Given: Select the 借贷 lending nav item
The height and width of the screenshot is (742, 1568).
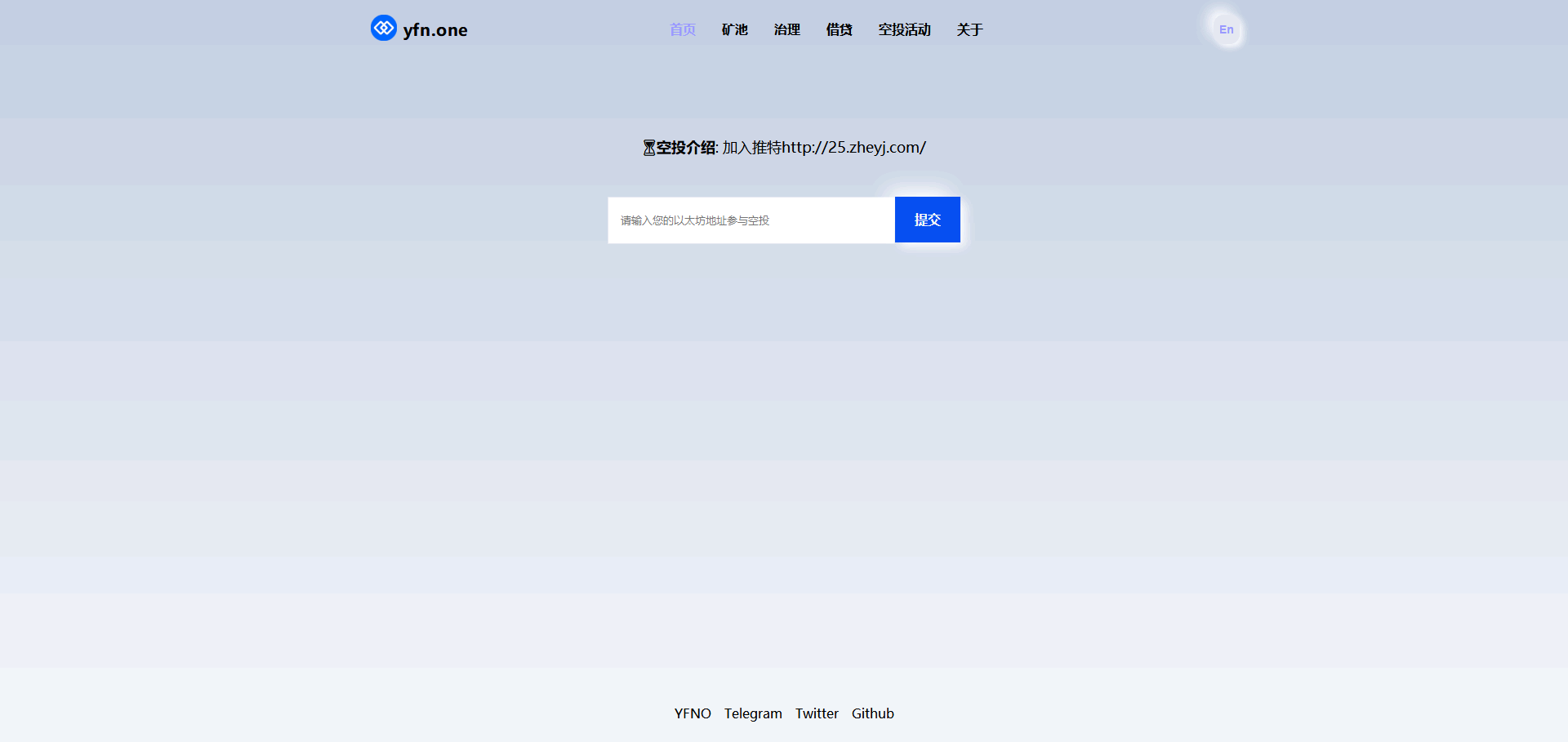Looking at the screenshot, I should [839, 30].
